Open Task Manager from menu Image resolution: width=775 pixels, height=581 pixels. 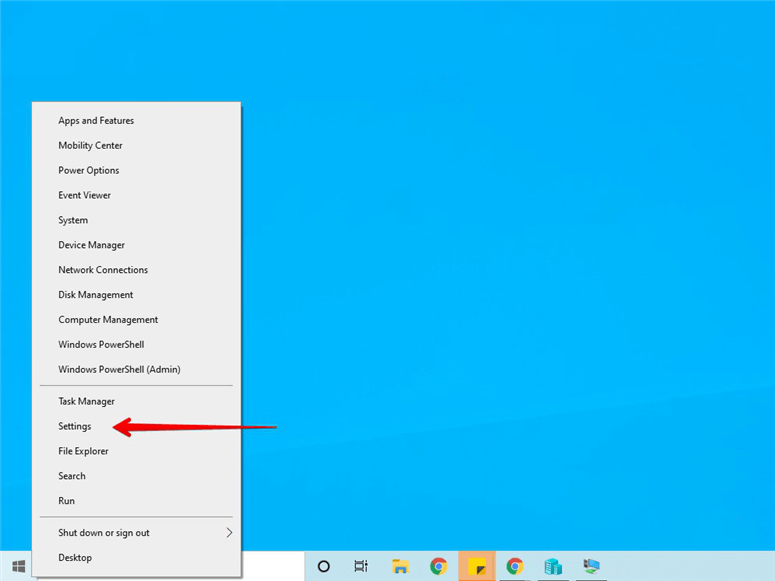point(136,402)
